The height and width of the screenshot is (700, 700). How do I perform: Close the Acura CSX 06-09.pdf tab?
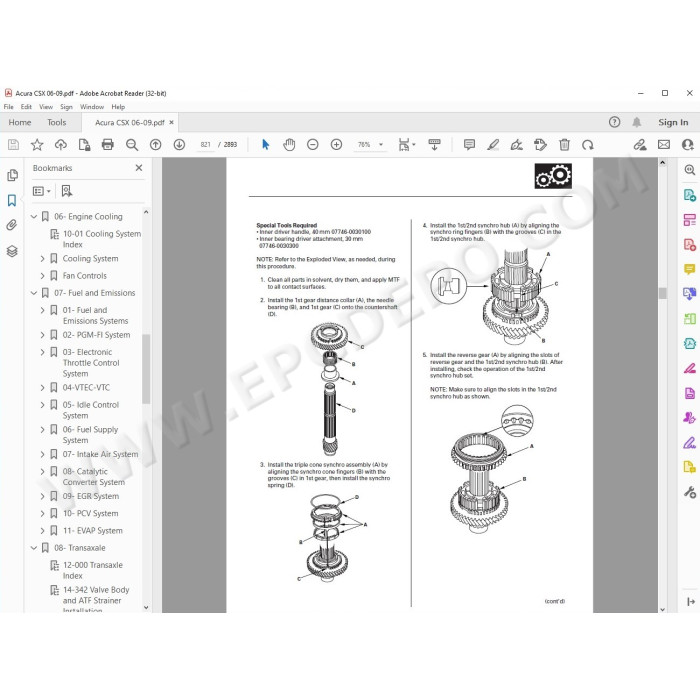(171, 122)
